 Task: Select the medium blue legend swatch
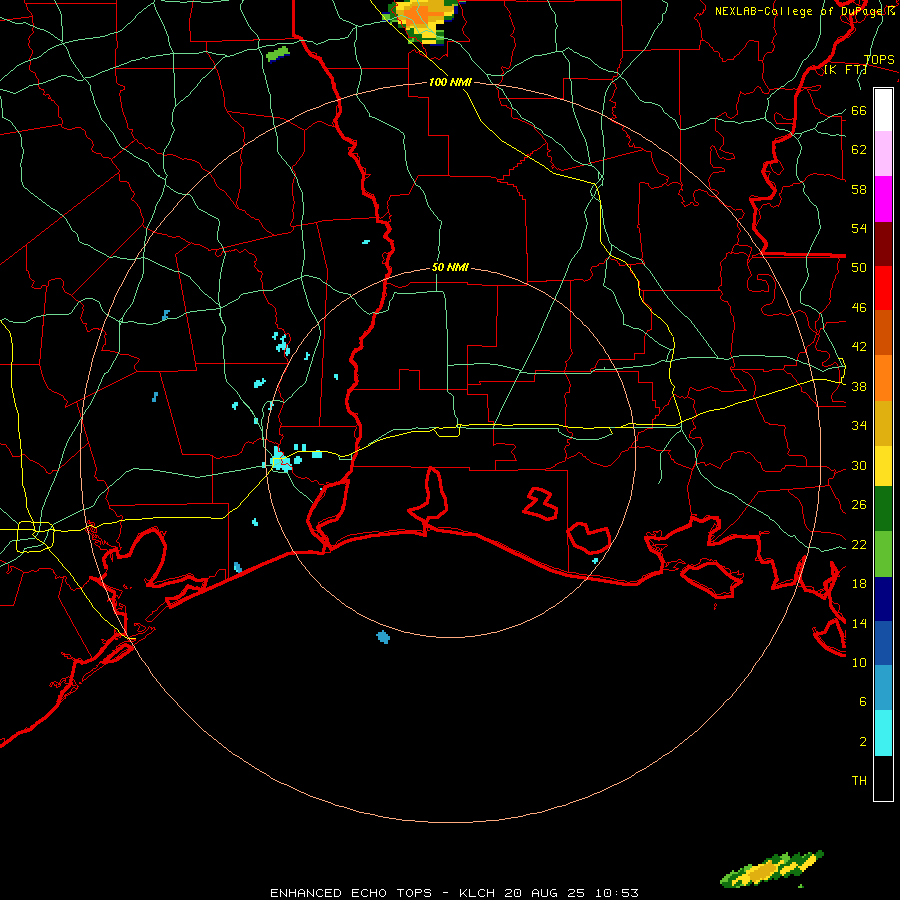pyautogui.click(x=883, y=643)
